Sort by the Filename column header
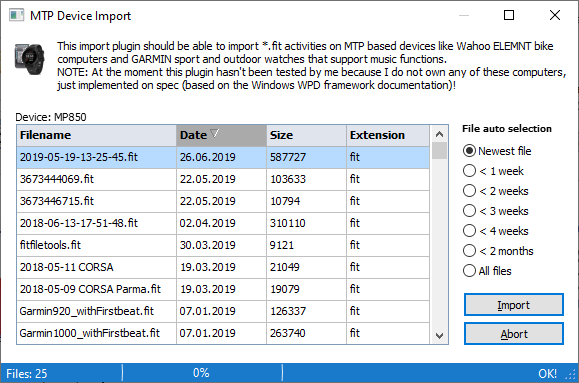 96,136
